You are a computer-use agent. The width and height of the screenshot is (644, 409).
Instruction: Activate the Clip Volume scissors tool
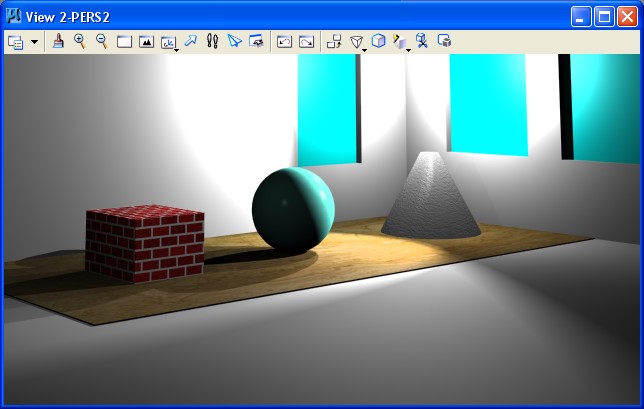coord(422,41)
